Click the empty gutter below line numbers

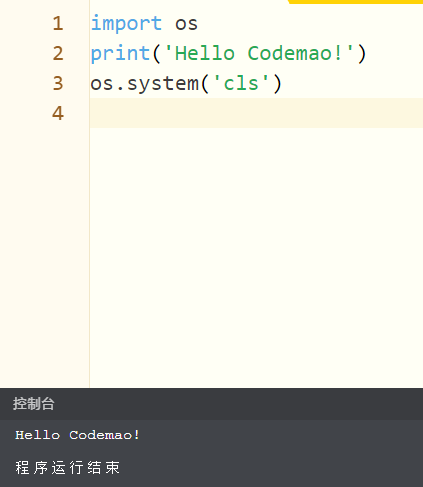[45, 257]
